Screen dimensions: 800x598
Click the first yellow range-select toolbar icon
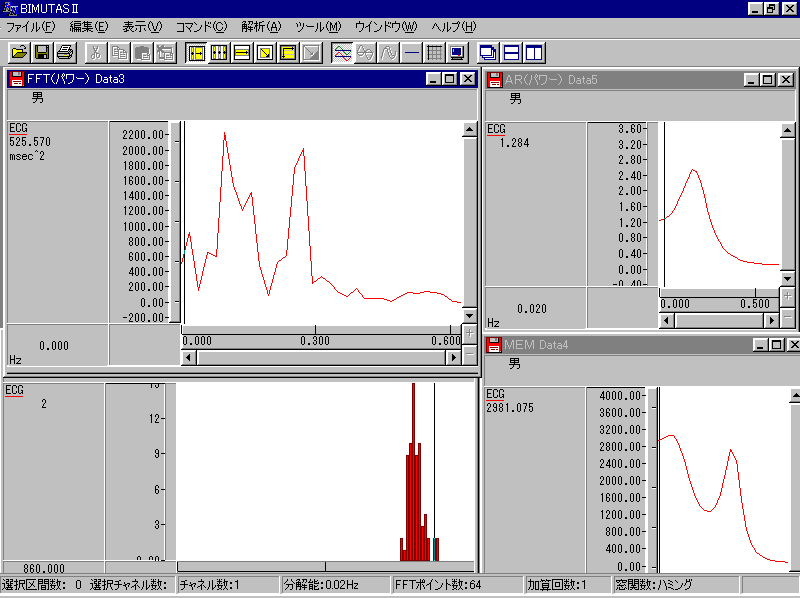tap(196, 52)
